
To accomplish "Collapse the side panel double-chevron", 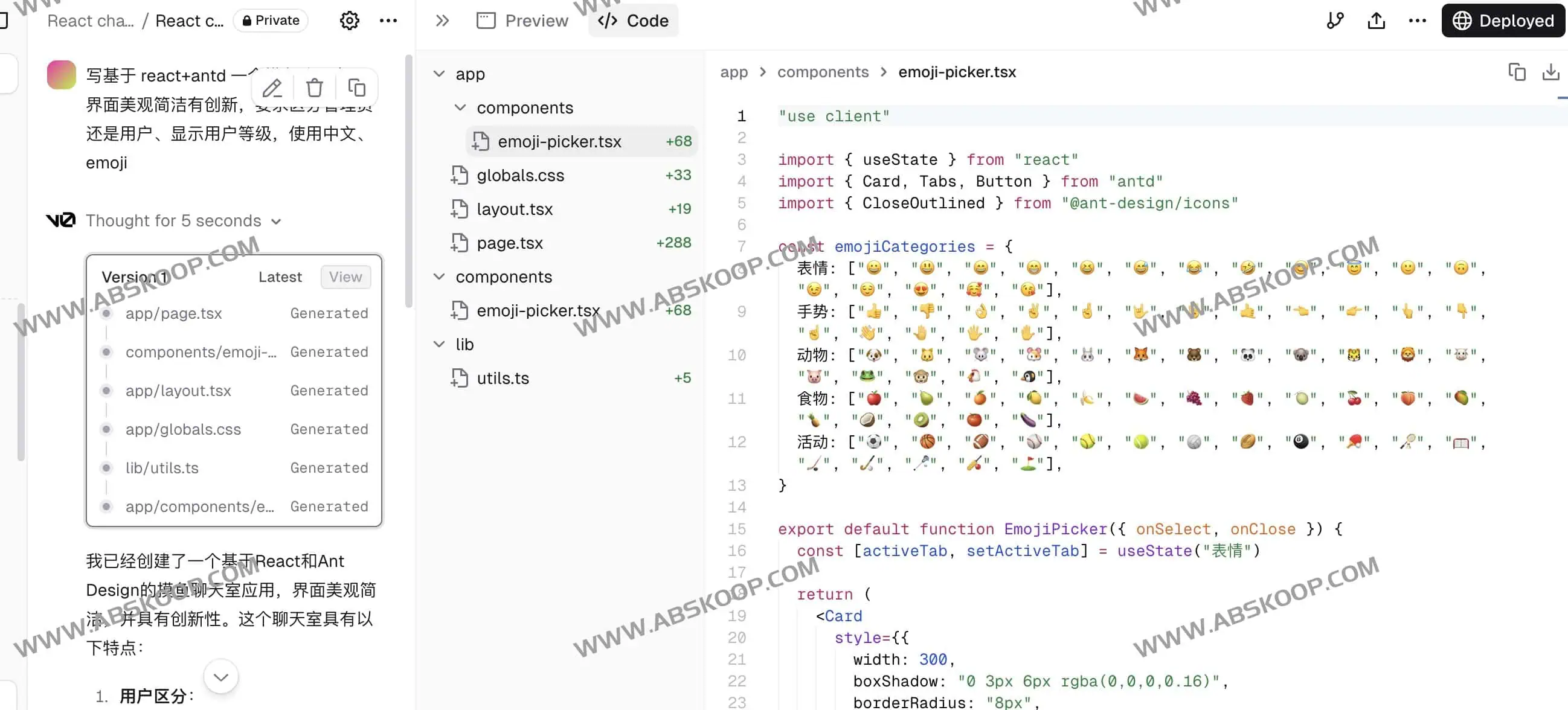I will [443, 21].
